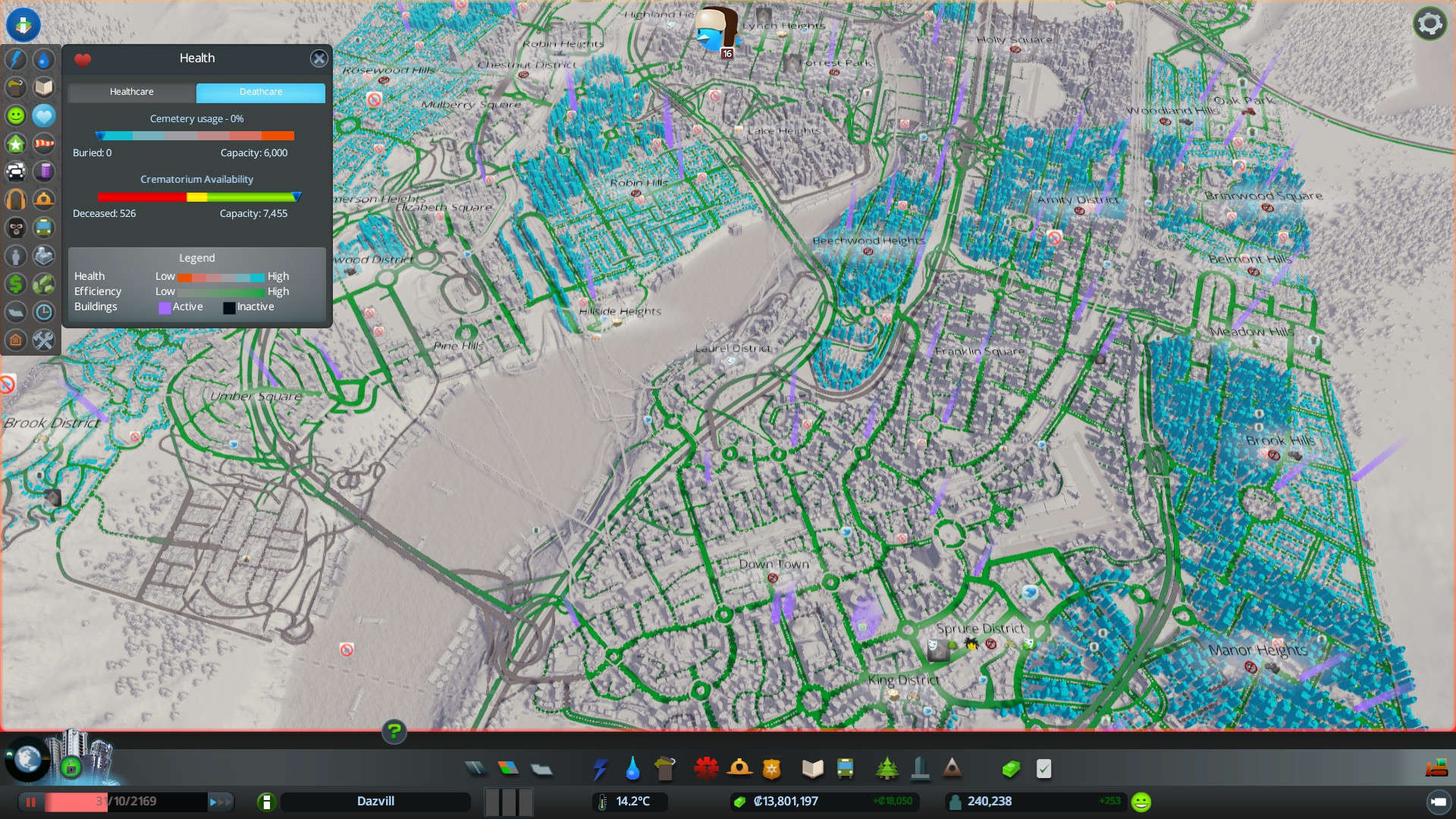Open the Electricity info view

16,59
